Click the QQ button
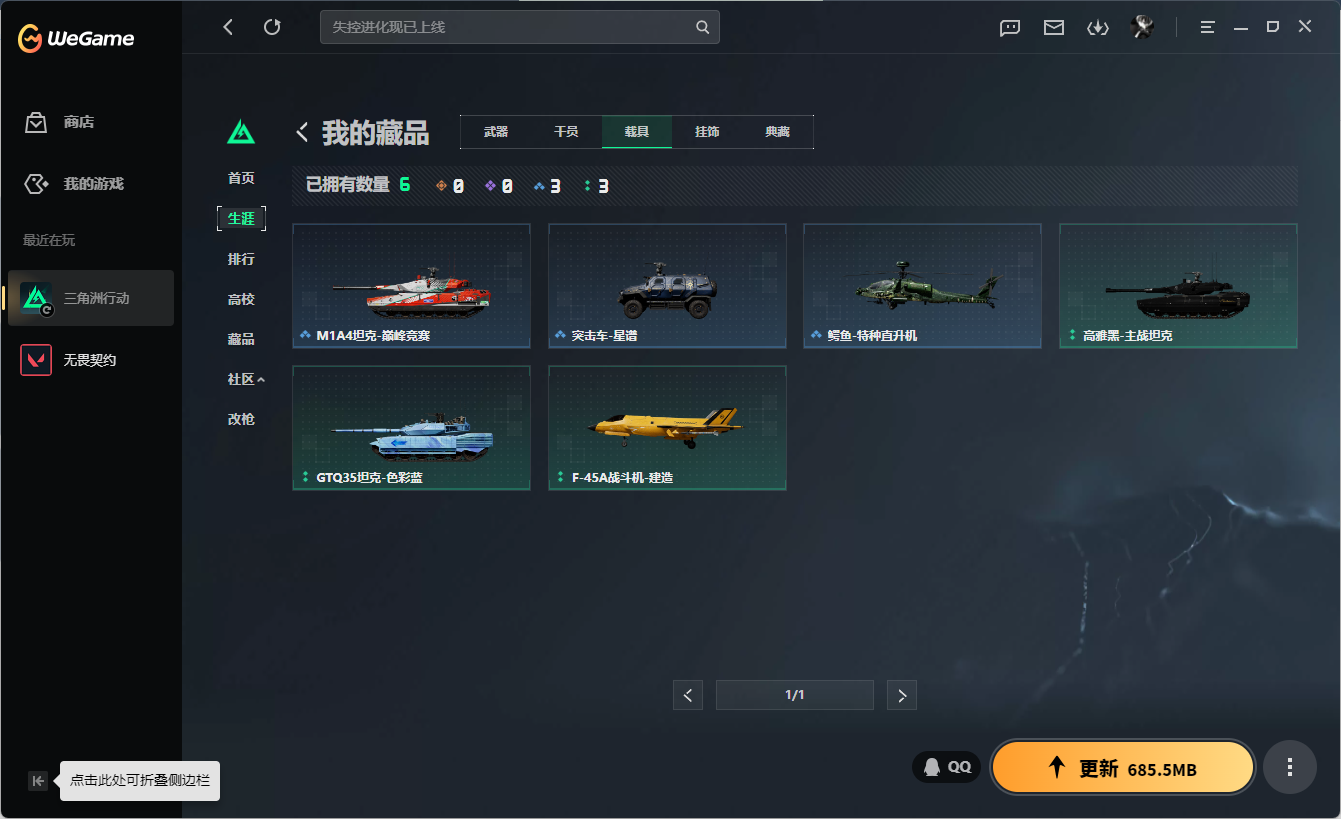 coord(946,767)
